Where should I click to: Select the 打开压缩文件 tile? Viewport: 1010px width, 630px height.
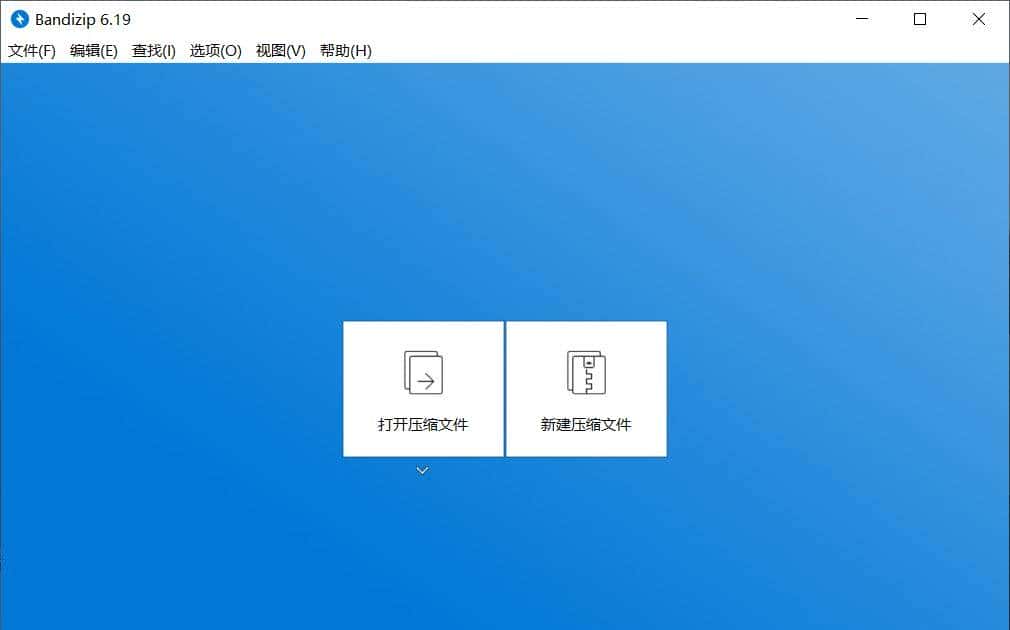coord(423,388)
